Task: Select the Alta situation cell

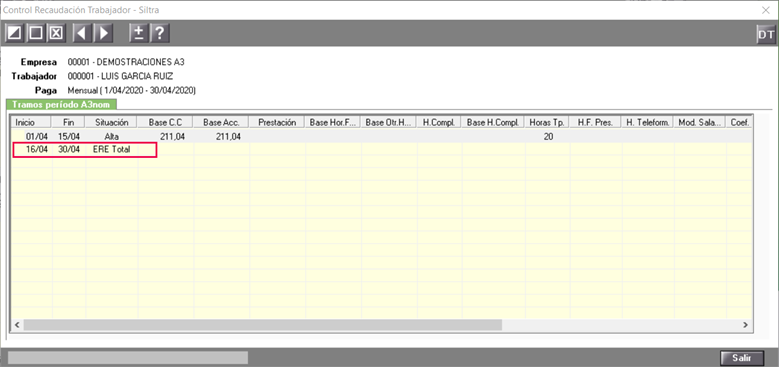Action: pyautogui.click(x=111, y=137)
